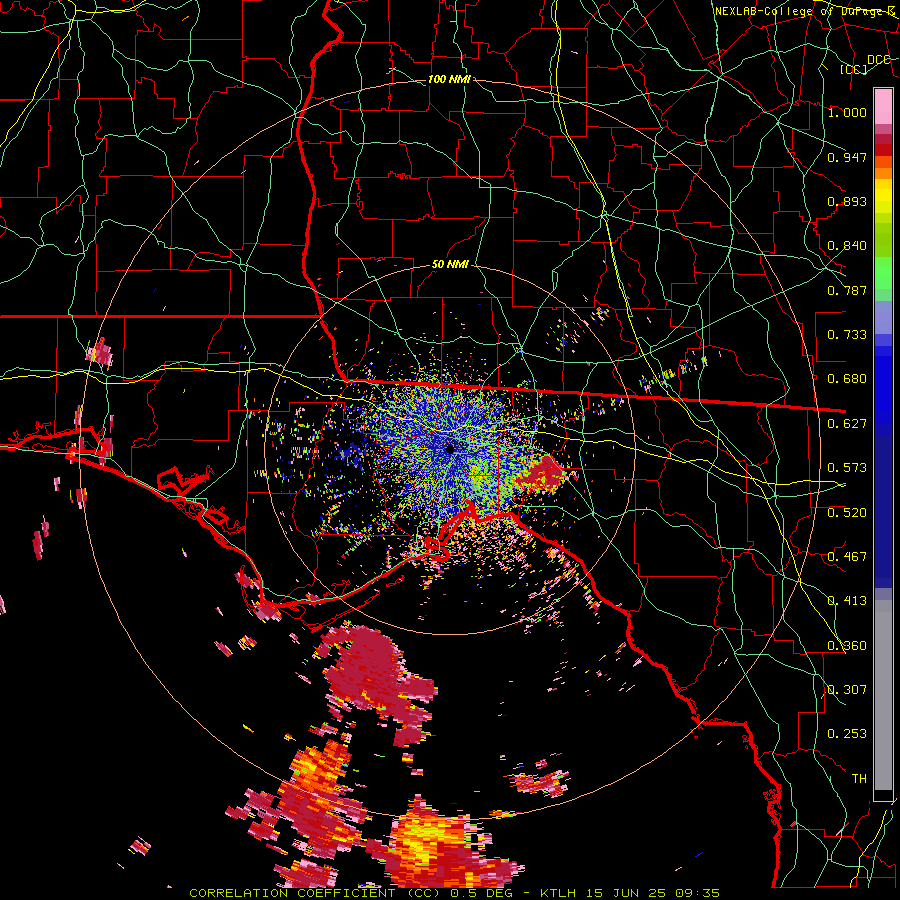Screen dimensions: 900x900
Task: Click the 0.680 scale label
Action: (x=847, y=379)
